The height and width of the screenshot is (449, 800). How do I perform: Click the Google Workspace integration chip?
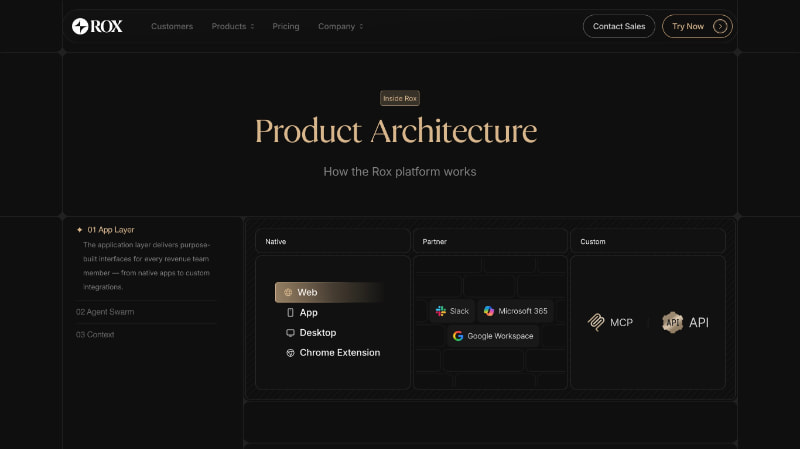click(493, 336)
